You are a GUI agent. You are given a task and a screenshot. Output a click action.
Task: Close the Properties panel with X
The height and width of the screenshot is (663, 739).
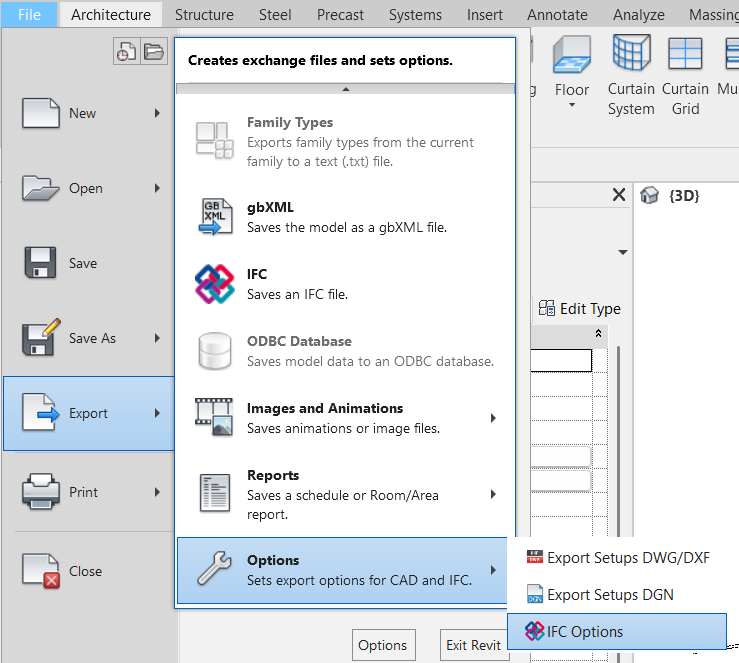pyautogui.click(x=619, y=195)
